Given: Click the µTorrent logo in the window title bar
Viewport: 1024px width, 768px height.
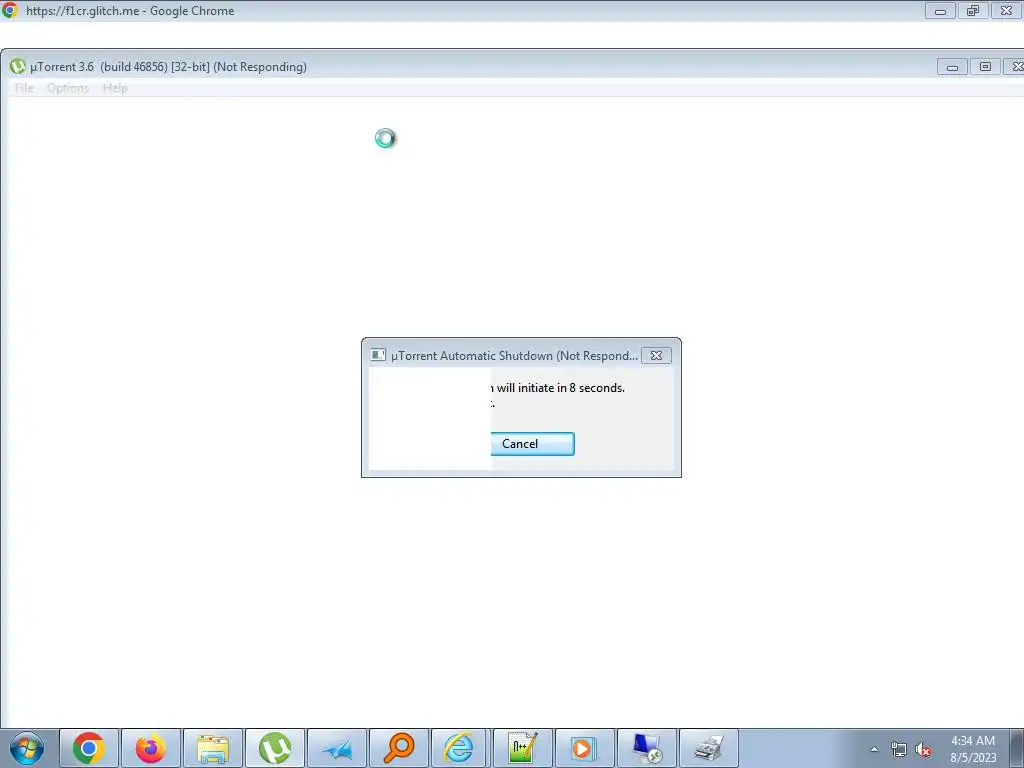Looking at the screenshot, I should tap(18, 67).
